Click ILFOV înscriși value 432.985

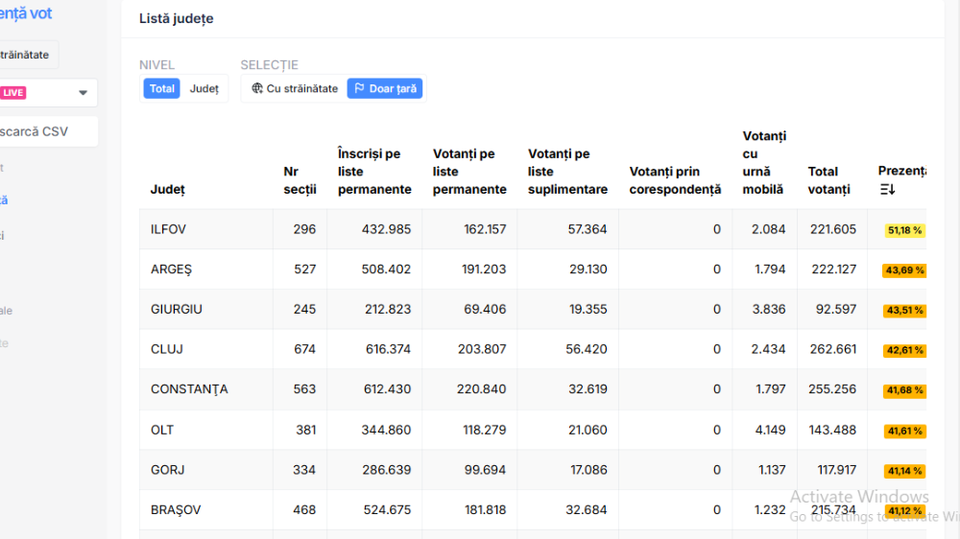tap(386, 229)
